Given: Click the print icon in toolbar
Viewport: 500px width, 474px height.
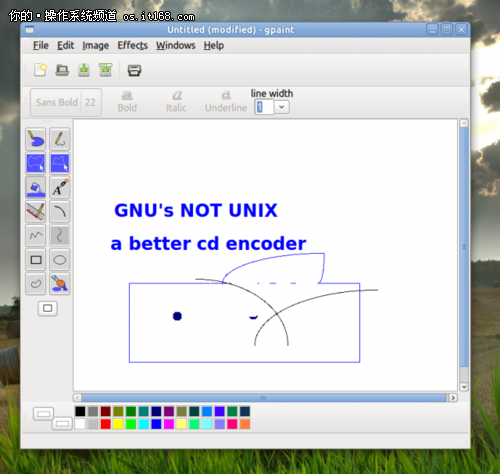Looking at the screenshot, I should pyautogui.click(x=134, y=70).
